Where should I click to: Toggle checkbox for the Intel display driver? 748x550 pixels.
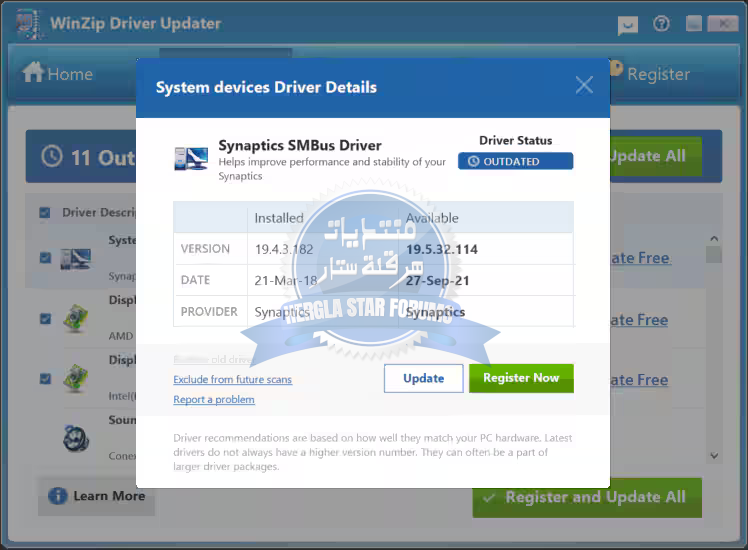45,379
